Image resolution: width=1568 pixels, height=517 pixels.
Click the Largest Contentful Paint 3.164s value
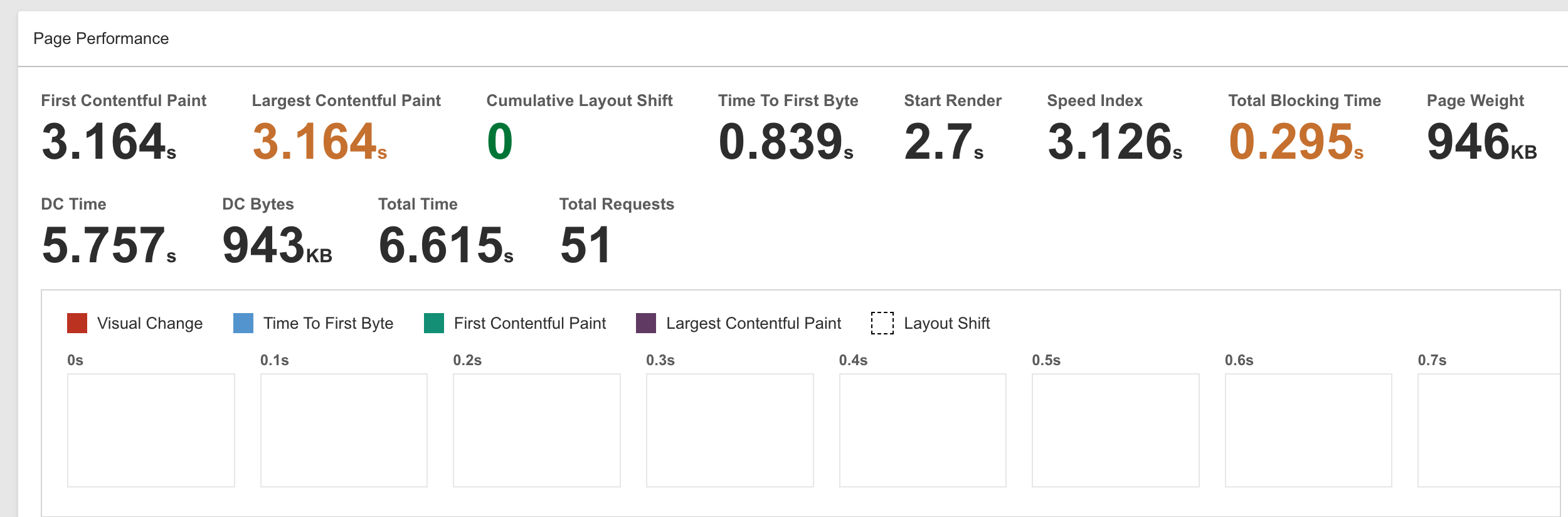coord(319,142)
